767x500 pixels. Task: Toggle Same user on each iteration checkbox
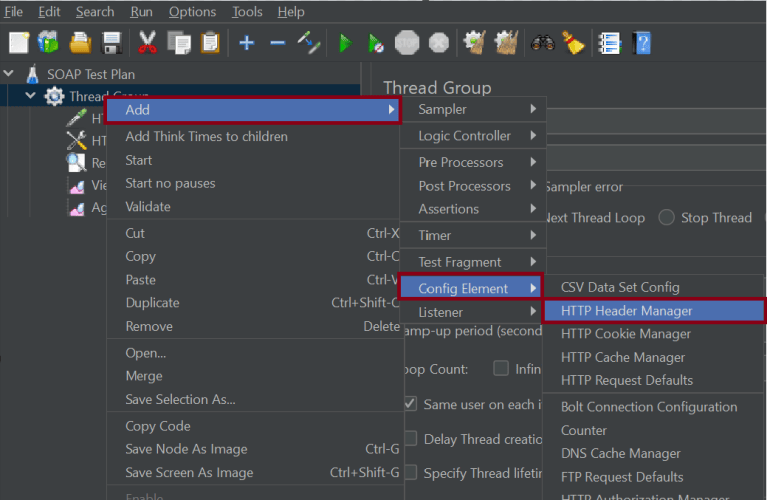click(x=410, y=404)
